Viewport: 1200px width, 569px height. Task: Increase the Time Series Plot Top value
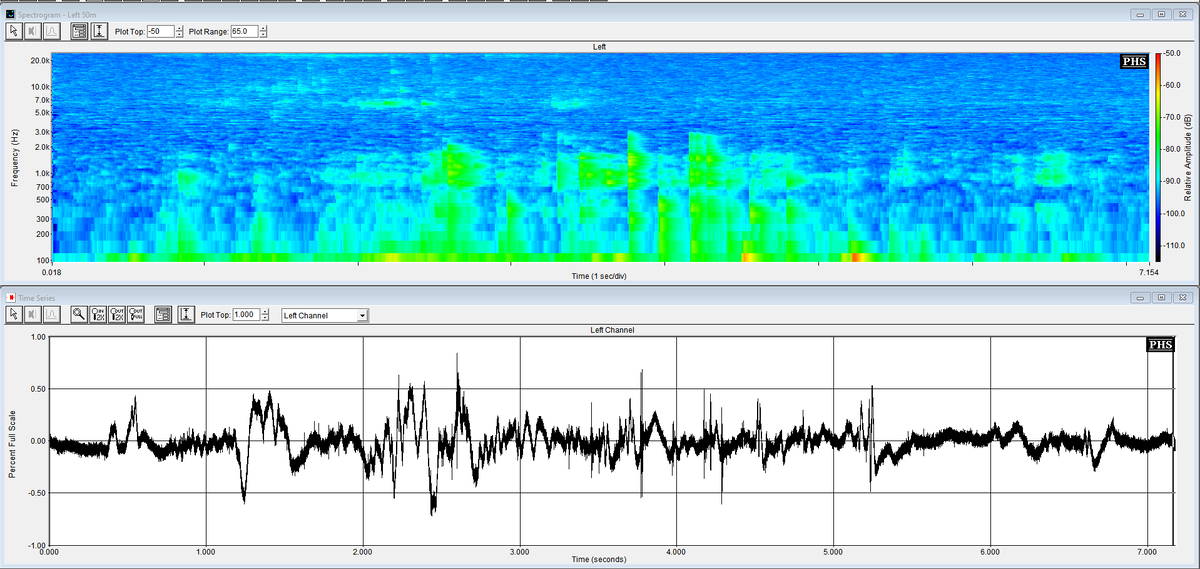click(265, 311)
